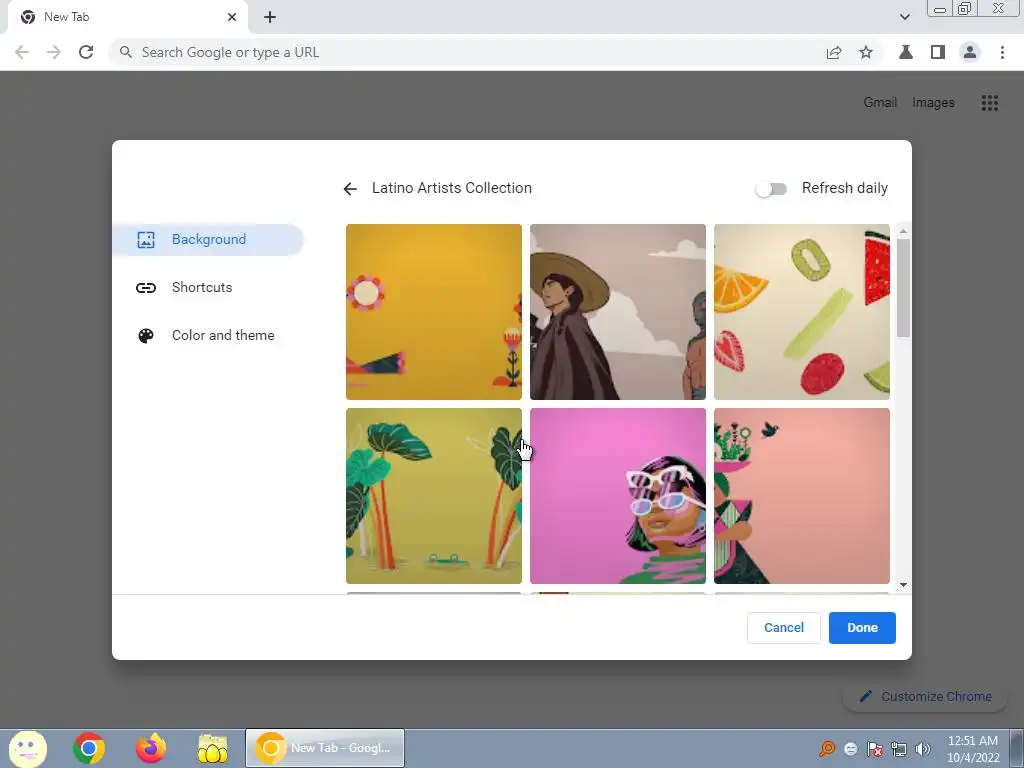Click the flag with red X tray icon
Image resolution: width=1024 pixels, height=768 pixels.
pos(875,749)
